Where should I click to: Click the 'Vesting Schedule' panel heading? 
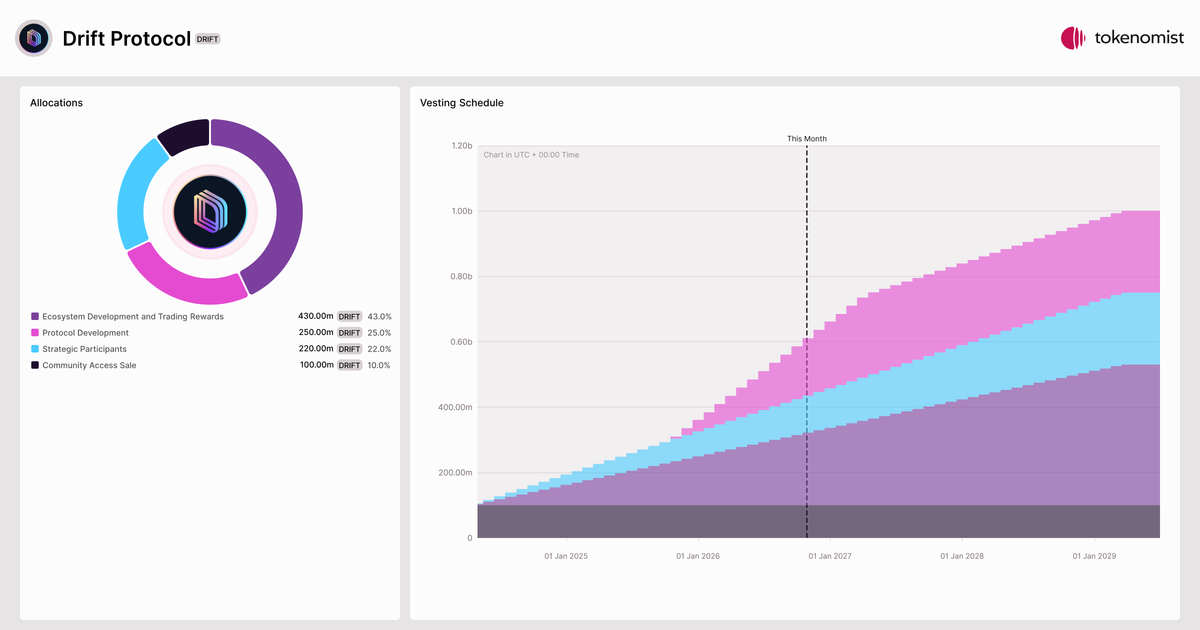[462, 103]
